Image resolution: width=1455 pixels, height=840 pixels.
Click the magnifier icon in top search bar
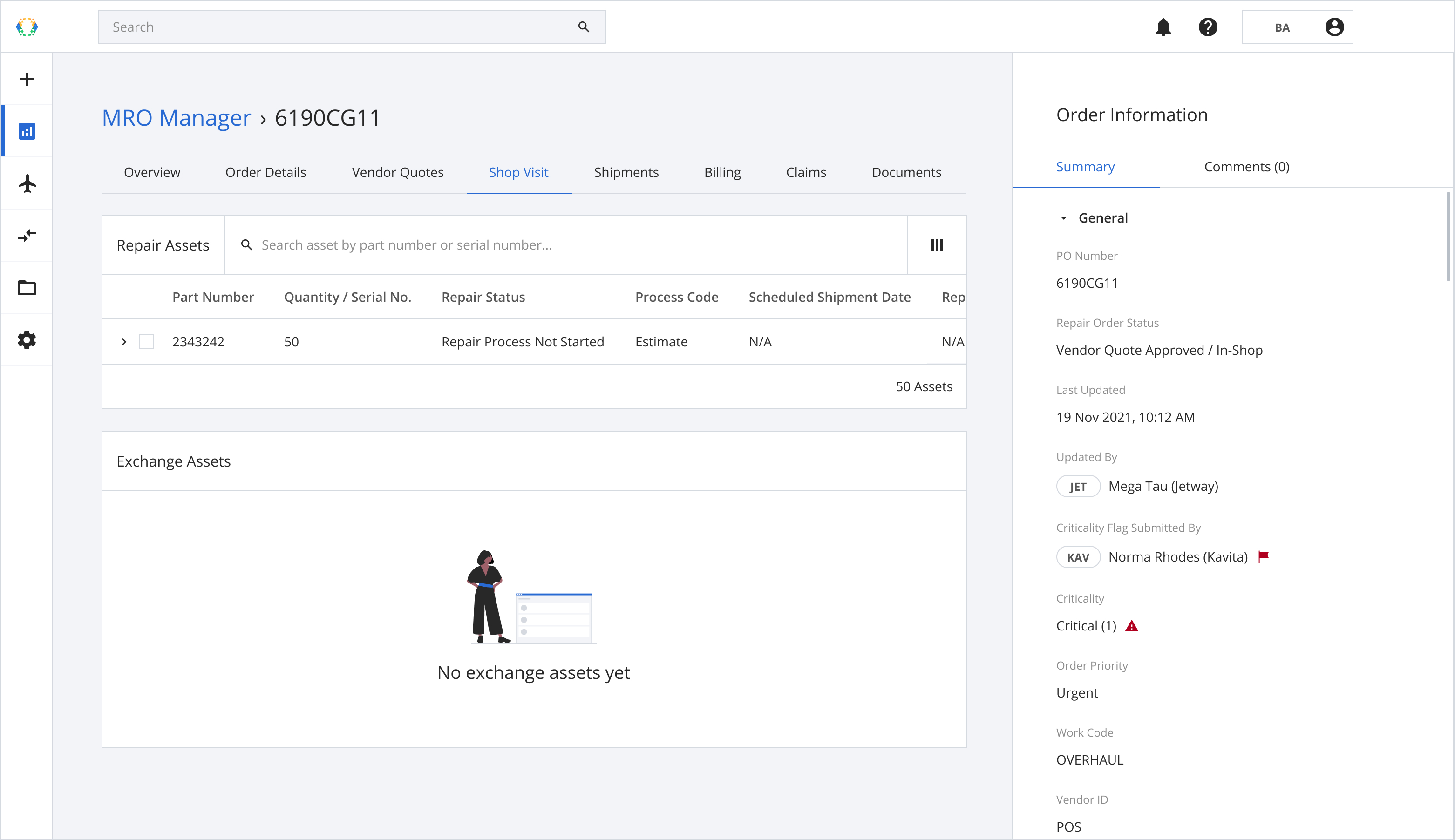pos(583,27)
